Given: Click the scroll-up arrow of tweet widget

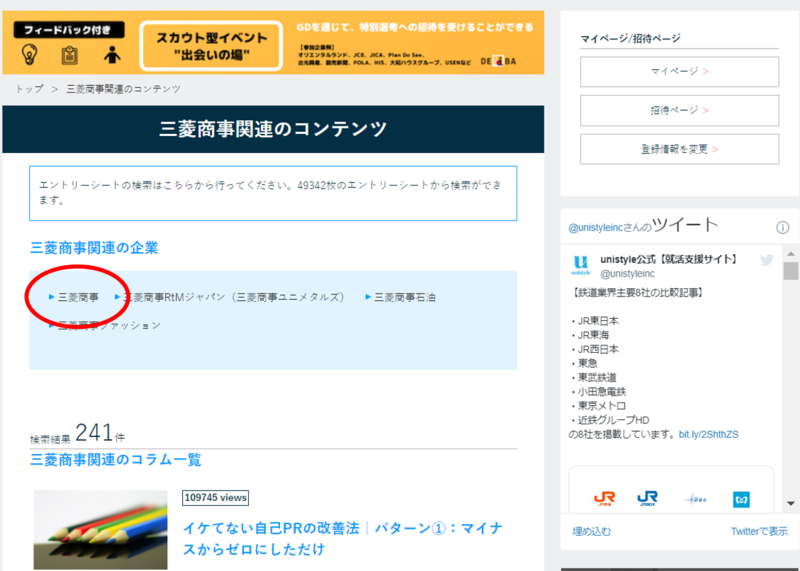Looking at the screenshot, I should click(790, 251).
